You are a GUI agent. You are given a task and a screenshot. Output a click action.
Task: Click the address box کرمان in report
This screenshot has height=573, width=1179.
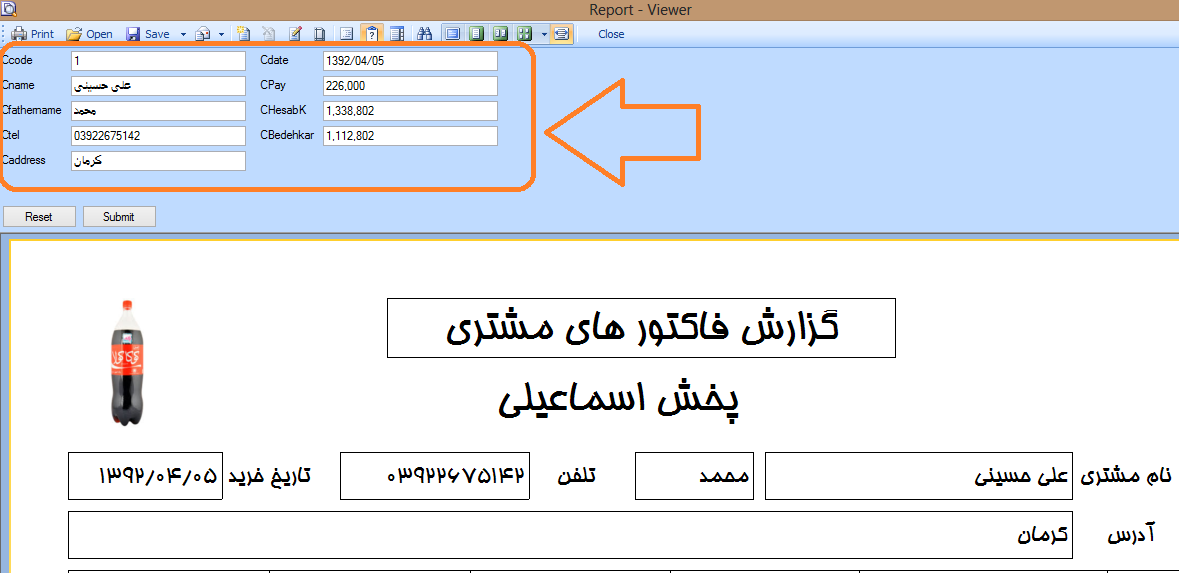click(x=571, y=535)
